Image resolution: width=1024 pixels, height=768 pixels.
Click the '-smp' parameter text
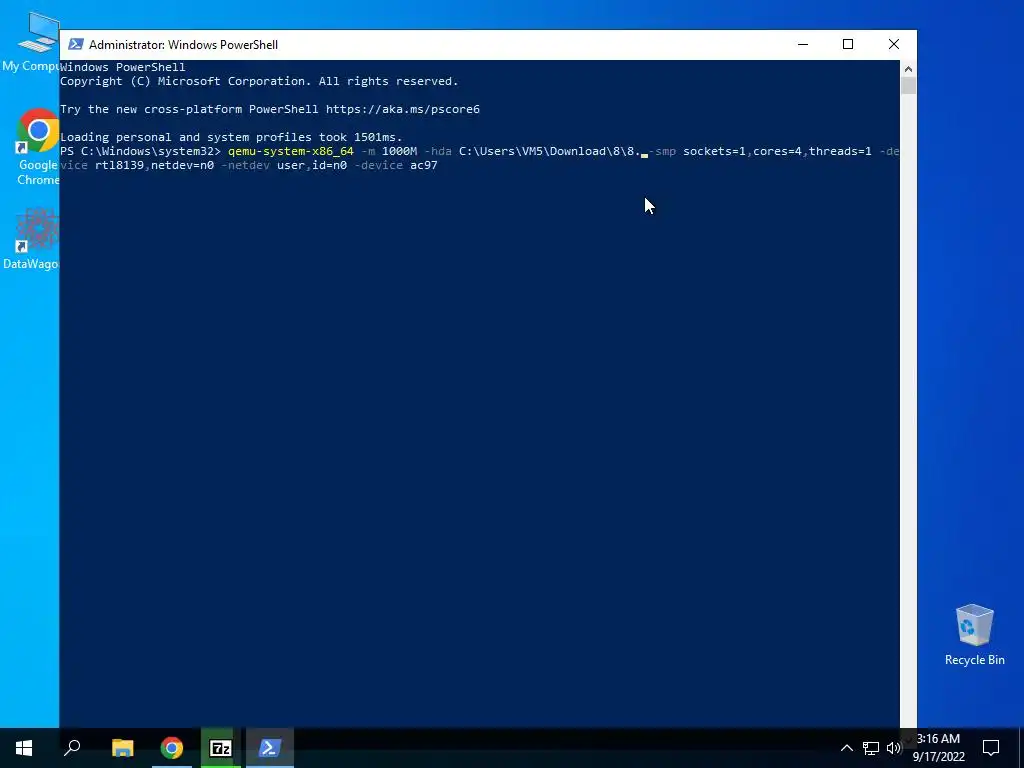662,152
